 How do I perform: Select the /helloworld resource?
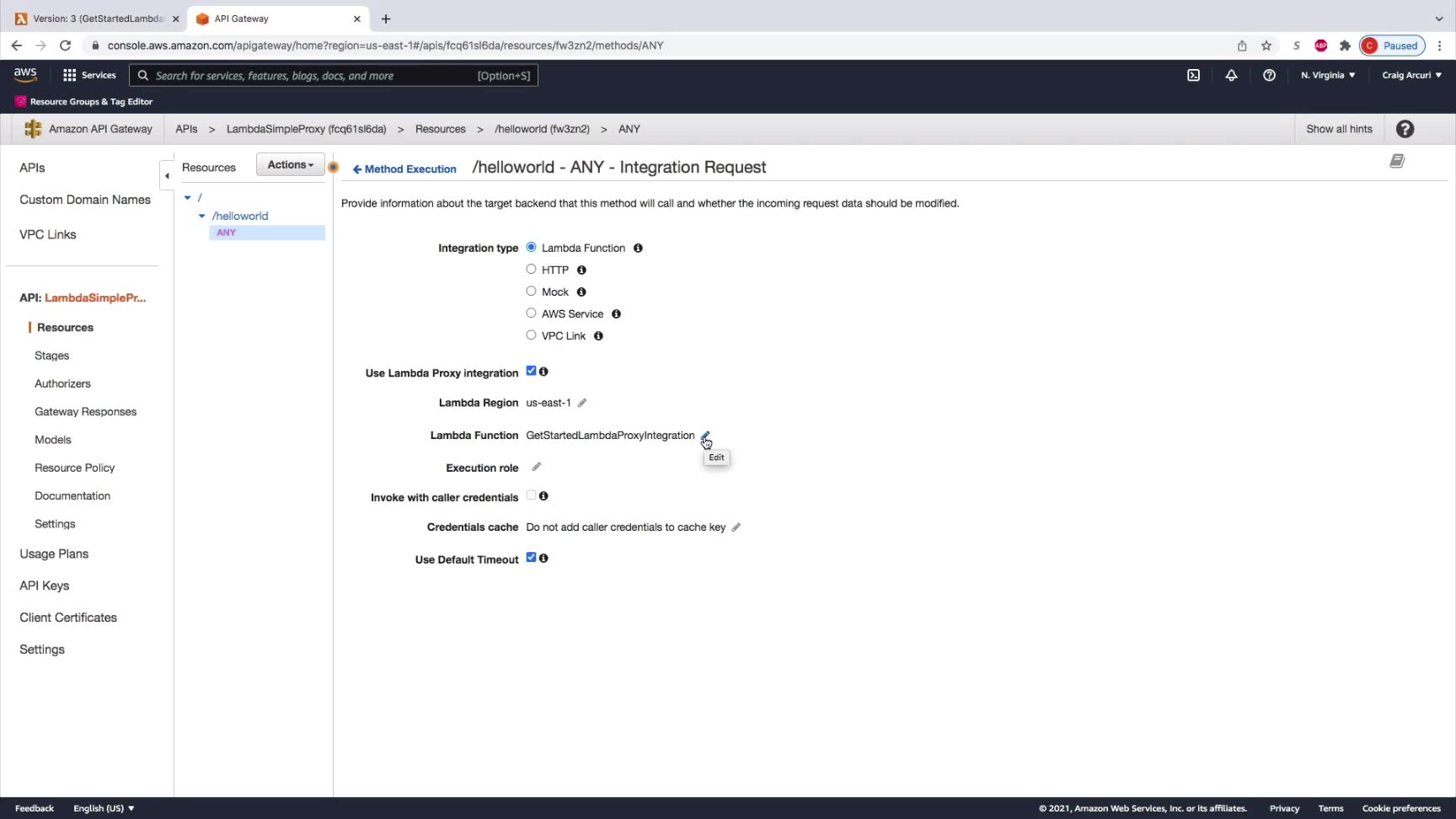(x=240, y=217)
